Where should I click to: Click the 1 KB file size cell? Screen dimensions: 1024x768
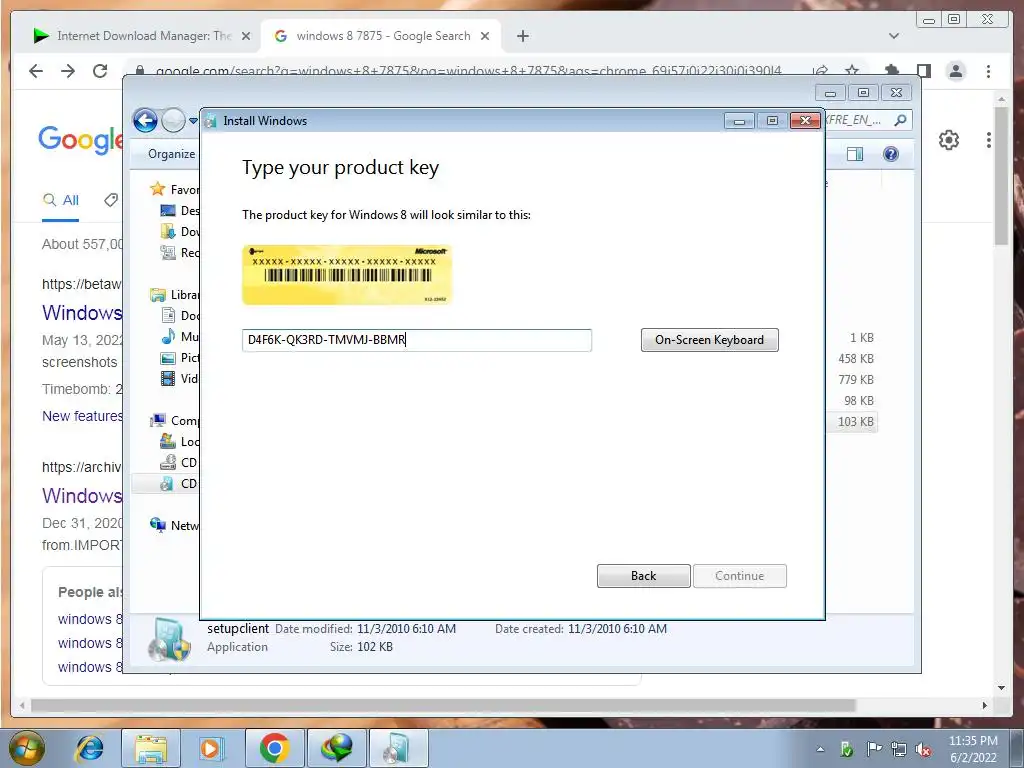pos(861,338)
